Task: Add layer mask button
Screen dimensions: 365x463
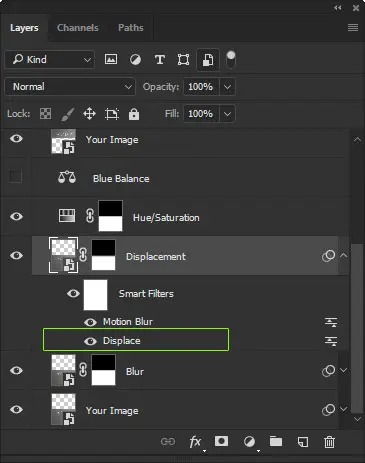Action: click(221, 441)
